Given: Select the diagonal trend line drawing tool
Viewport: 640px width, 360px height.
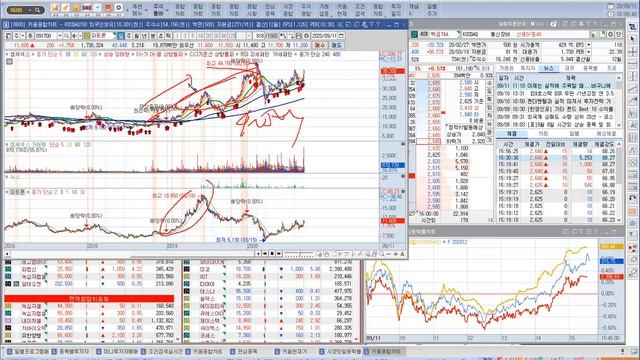Looking at the screenshot, I should (x=632, y=88).
